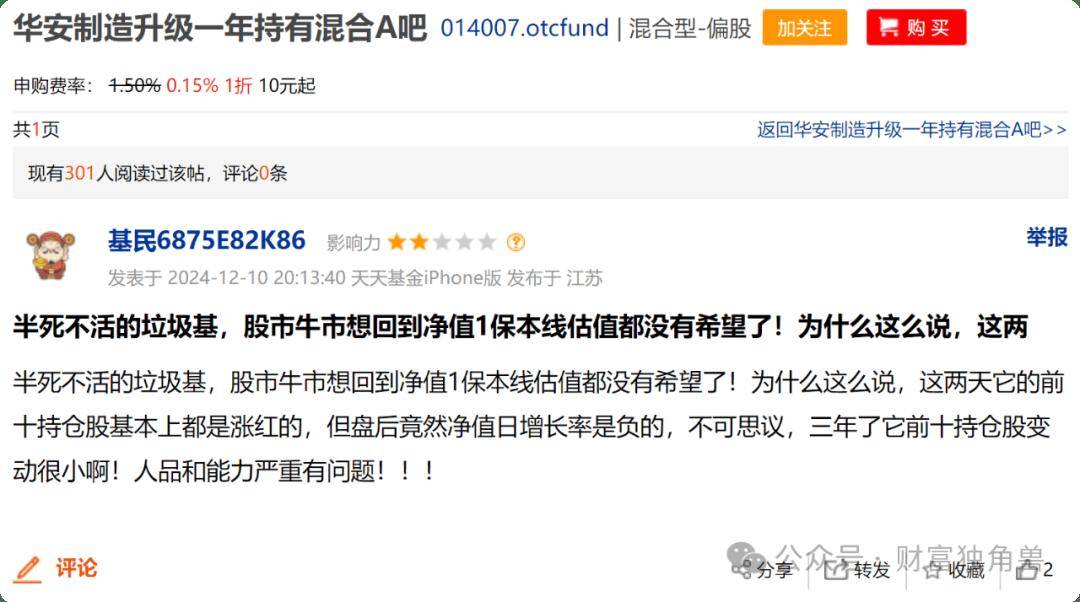Like the post via thumbs-up icon

point(1027,570)
